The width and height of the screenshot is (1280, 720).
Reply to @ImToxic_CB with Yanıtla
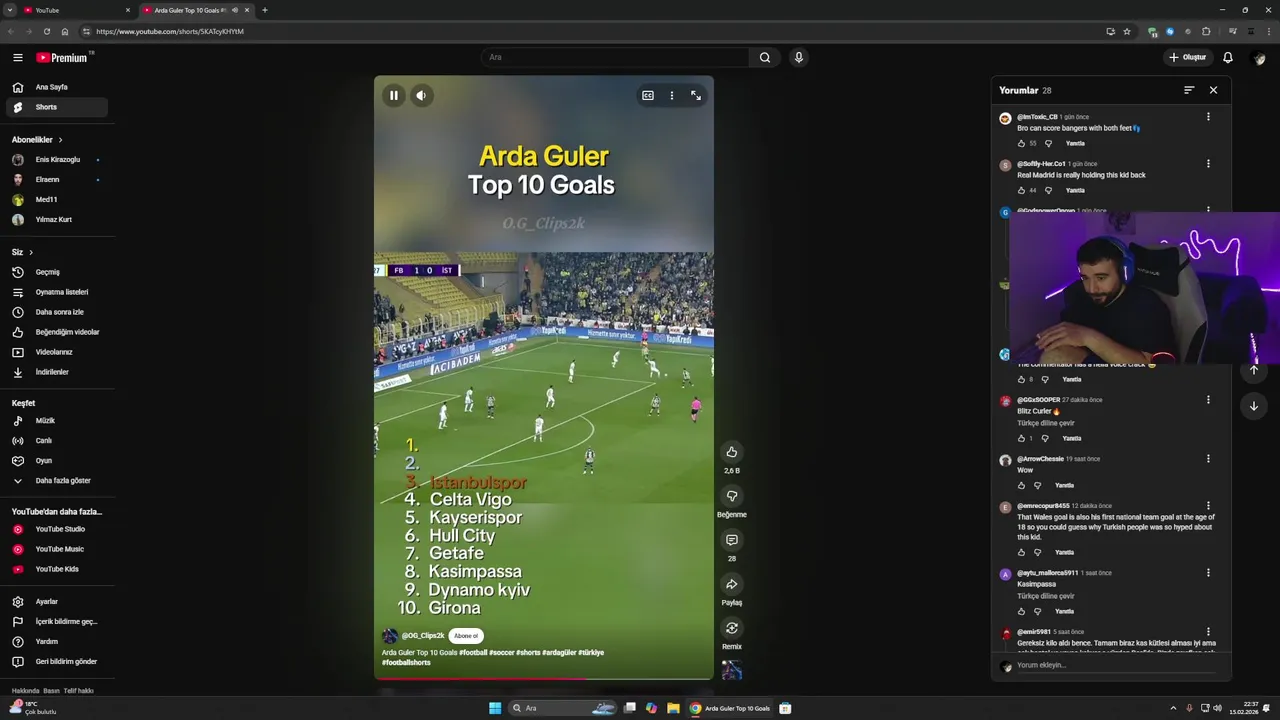(1075, 143)
